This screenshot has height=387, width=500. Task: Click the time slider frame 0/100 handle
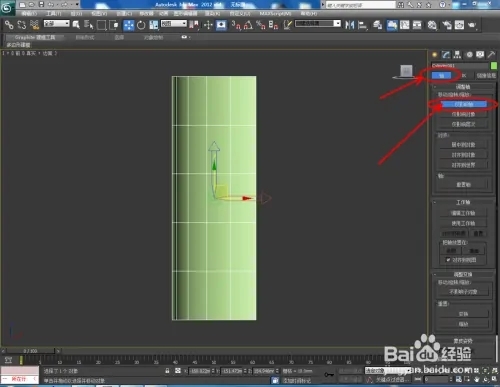(x=30, y=351)
